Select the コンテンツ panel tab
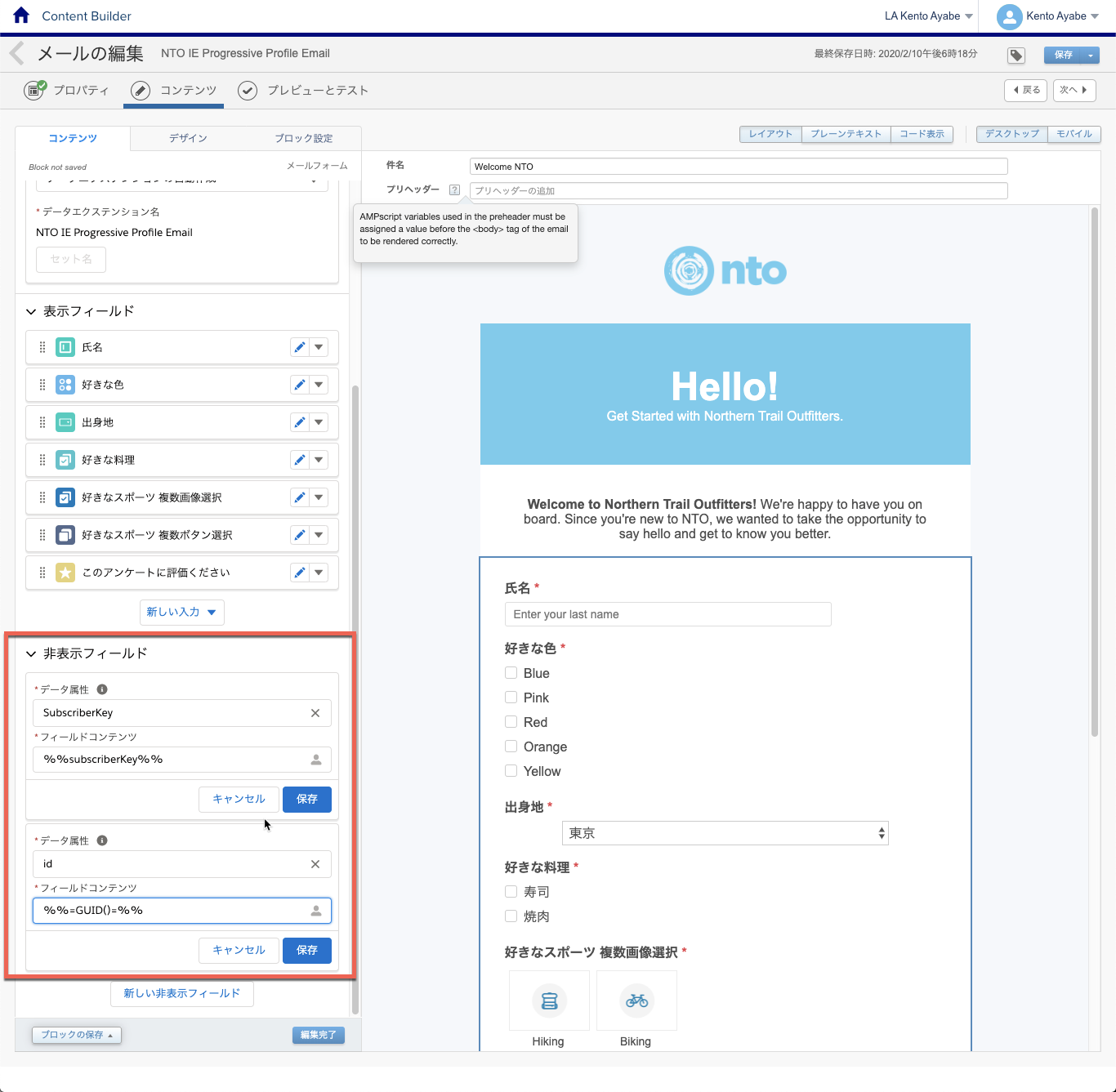 [x=73, y=138]
